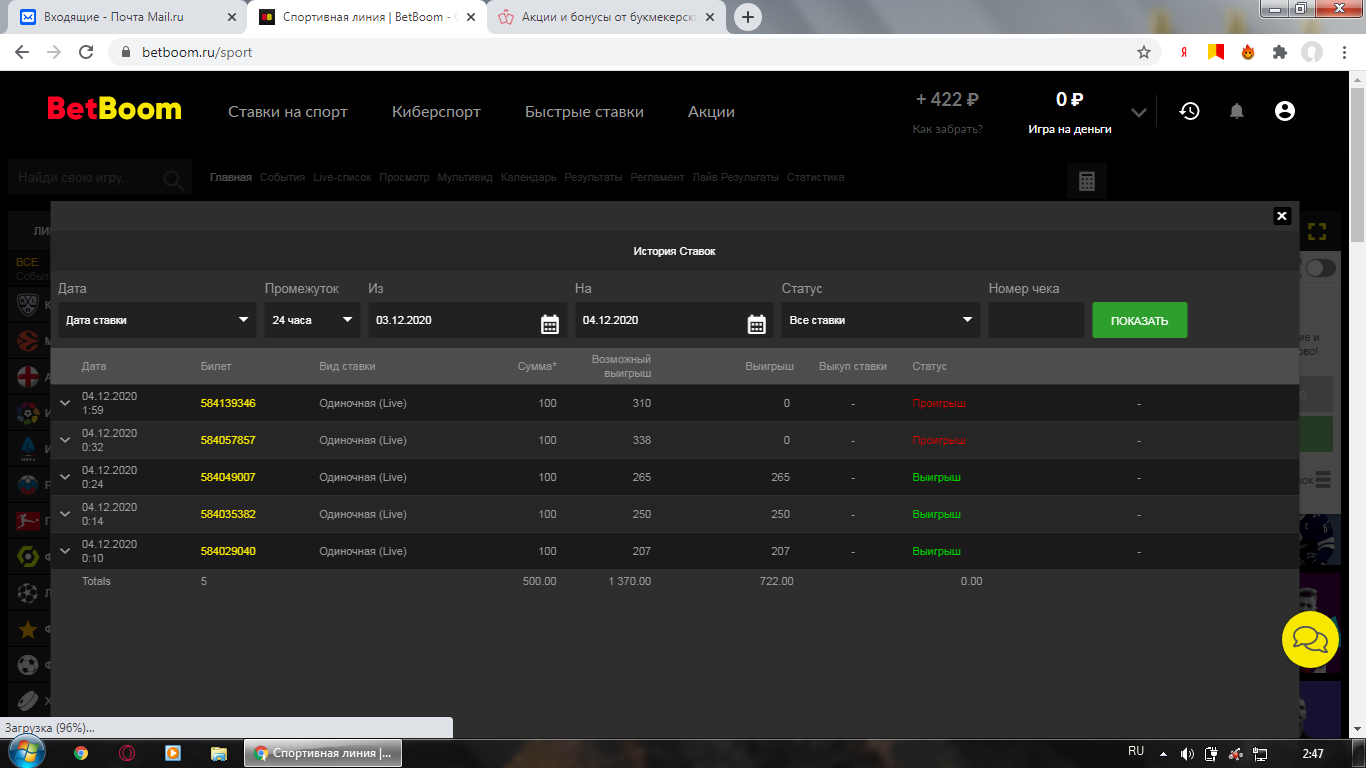Open the Все ставки status dropdown
The height and width of the screenshot is (768, 1366).
[x=880, y=321]
